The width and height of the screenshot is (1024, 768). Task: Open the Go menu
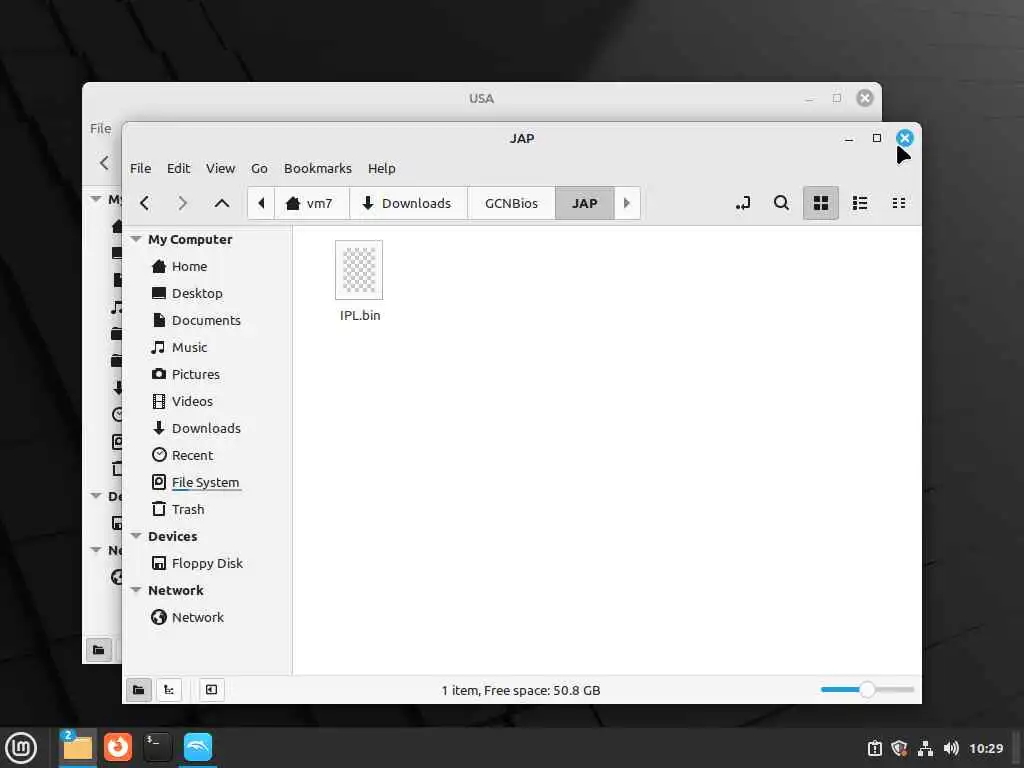point(259,168)
